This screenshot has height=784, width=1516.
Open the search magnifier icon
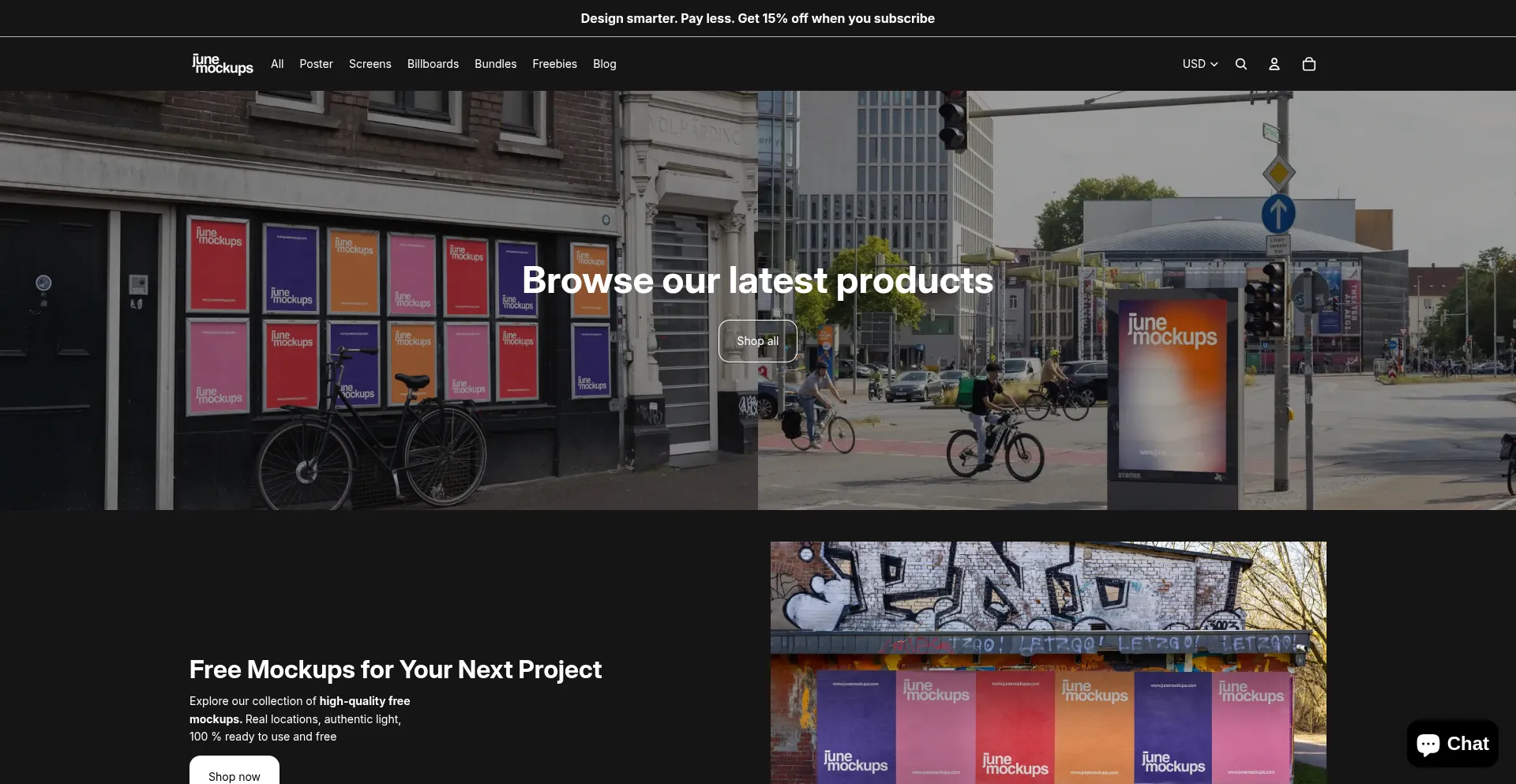(x=1240, y=64)
